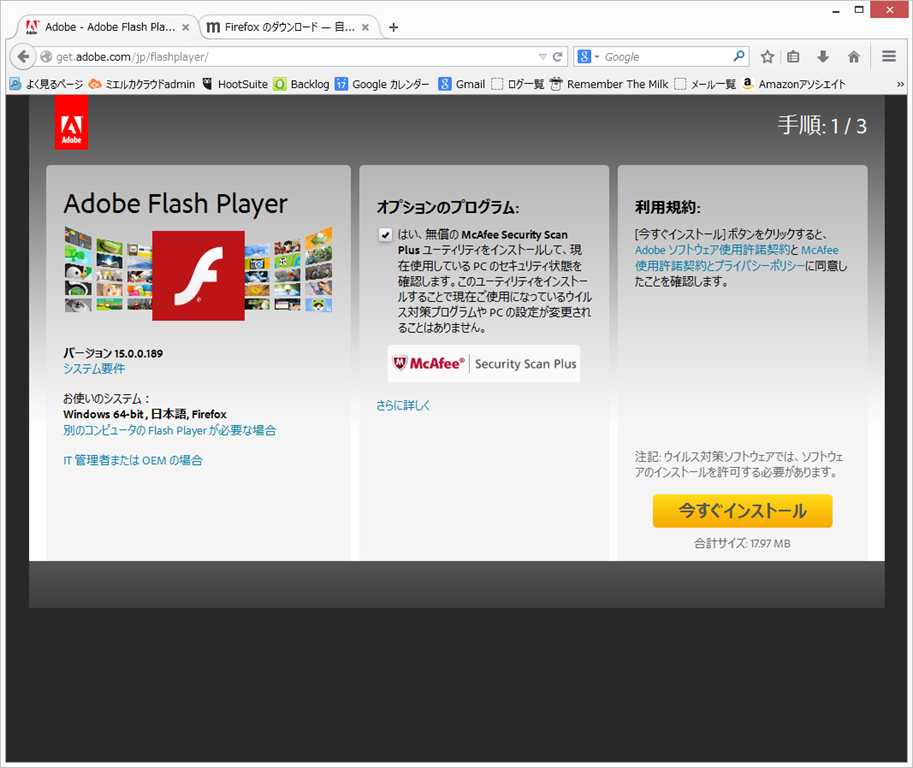This screenshot has height=768, width=913.
Task: Click the 合計サイズ: 17.97 MB text
Action: point(742,543)
